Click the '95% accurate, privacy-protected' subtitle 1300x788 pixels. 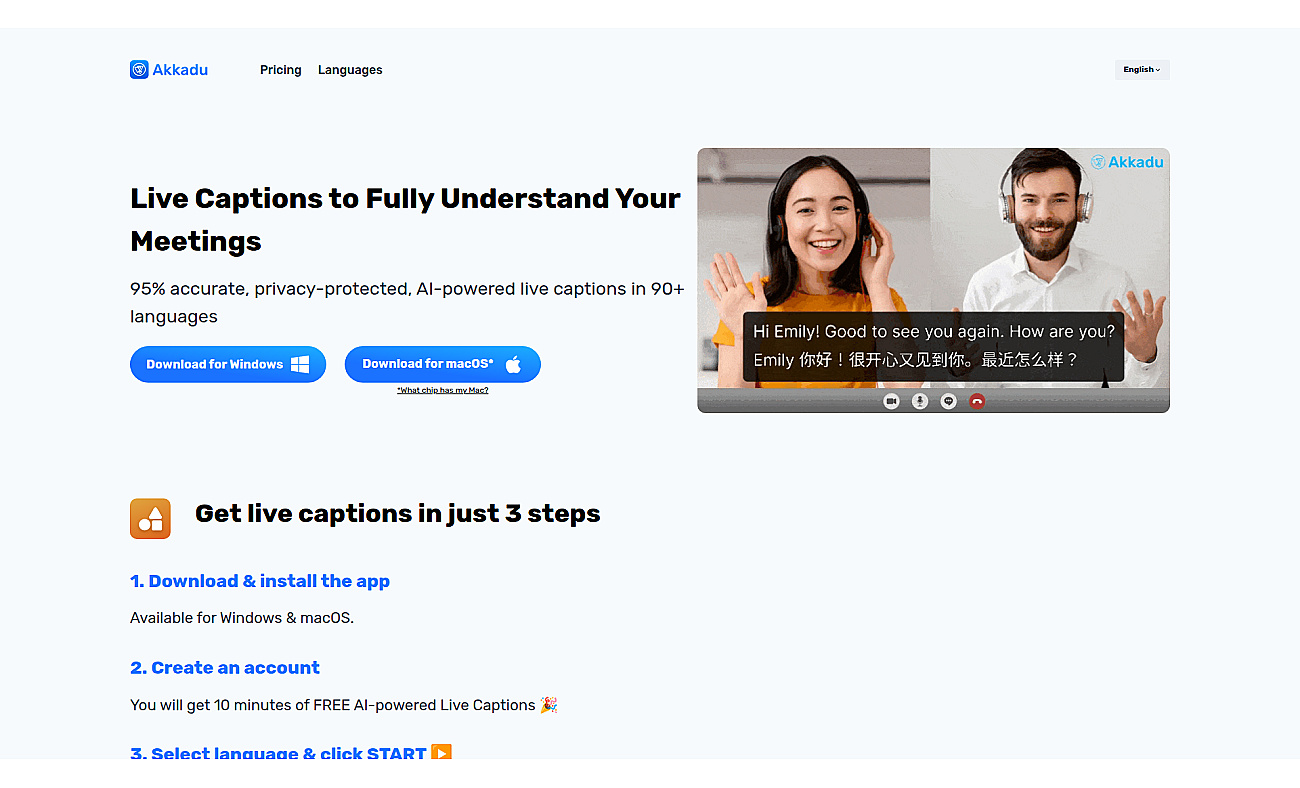pyautogui.click(x=407, y=302)
